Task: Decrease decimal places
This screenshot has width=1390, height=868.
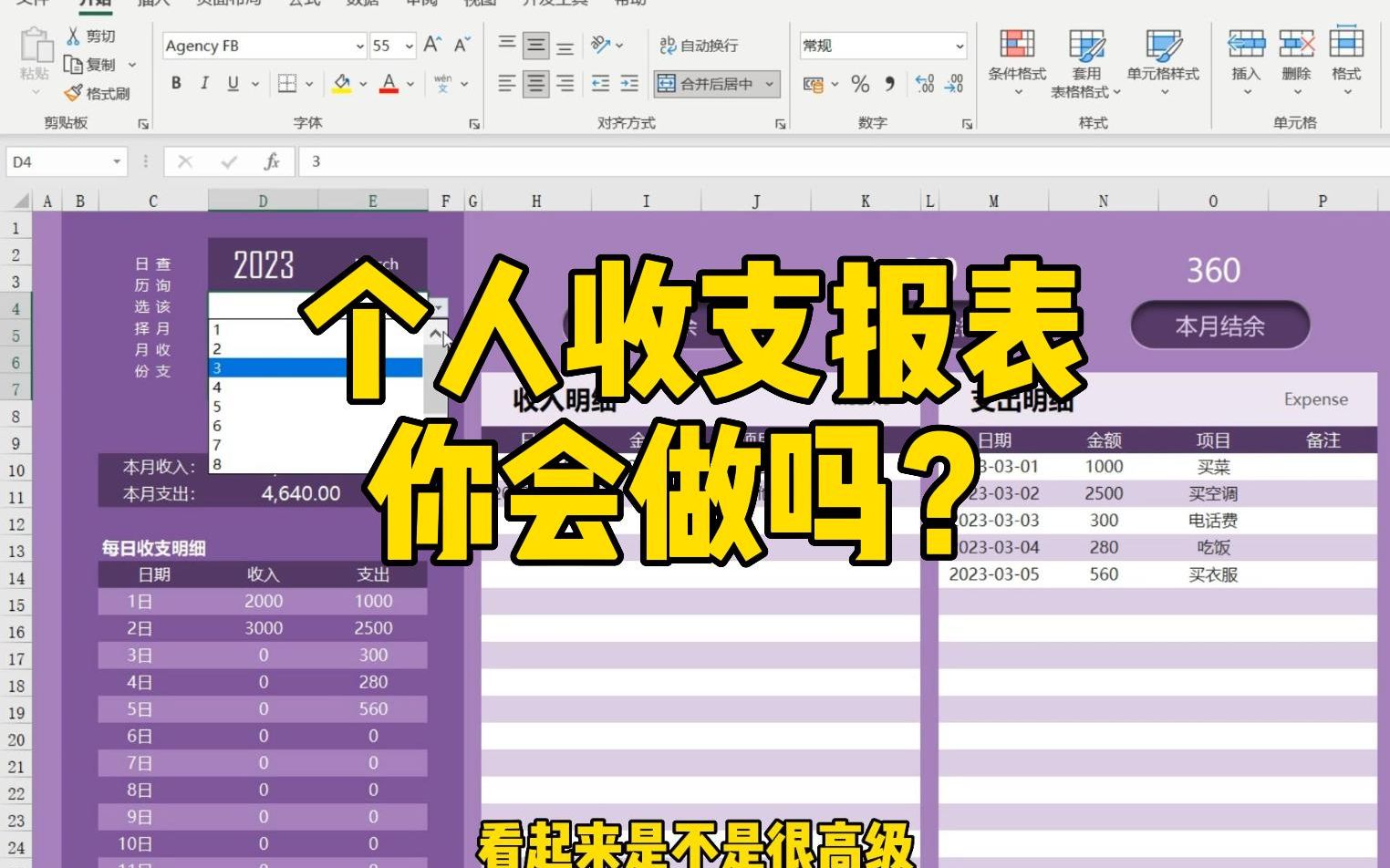Action: pos(954,85)
